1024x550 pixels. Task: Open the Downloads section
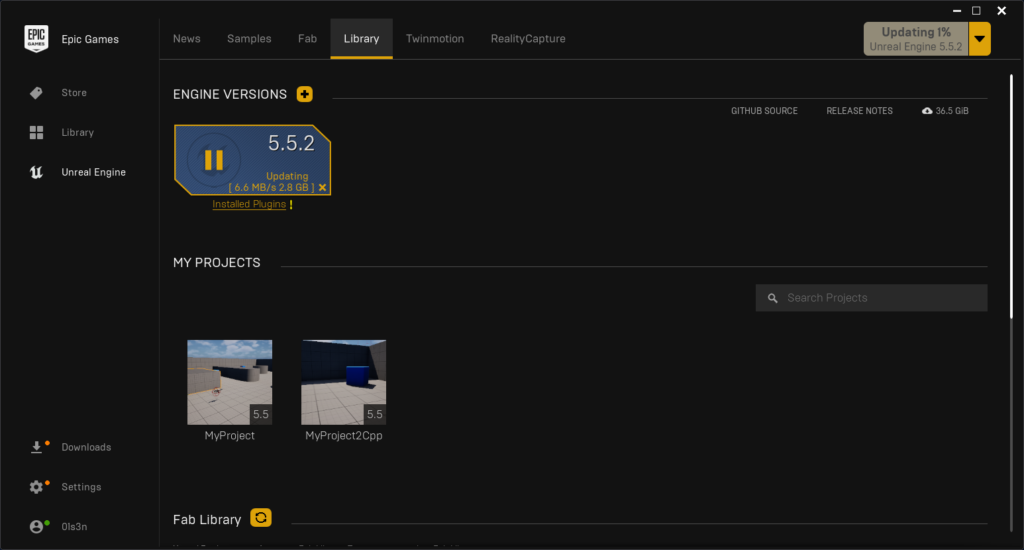click(85, 448)
